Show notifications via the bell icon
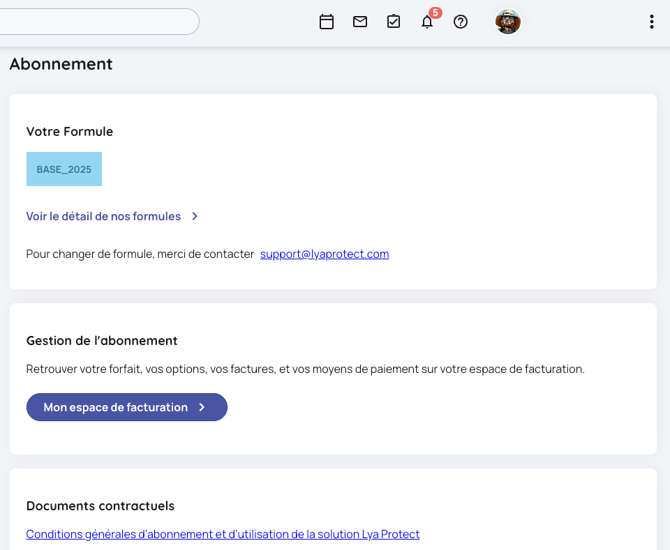Screen dimensions: 670x550 point(426,23)
